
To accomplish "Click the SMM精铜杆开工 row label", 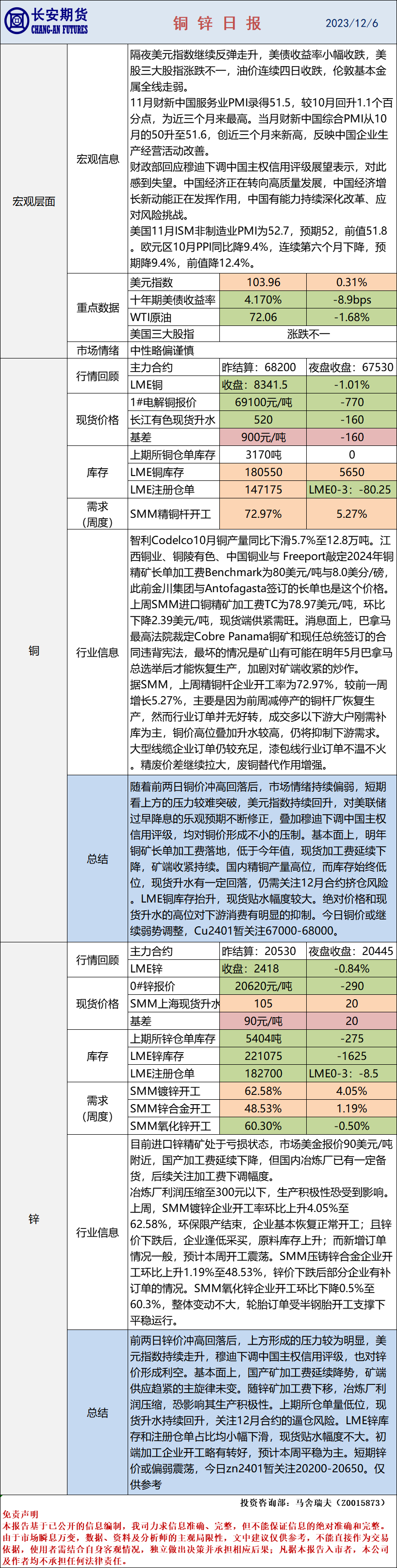I will click(174, 514).
